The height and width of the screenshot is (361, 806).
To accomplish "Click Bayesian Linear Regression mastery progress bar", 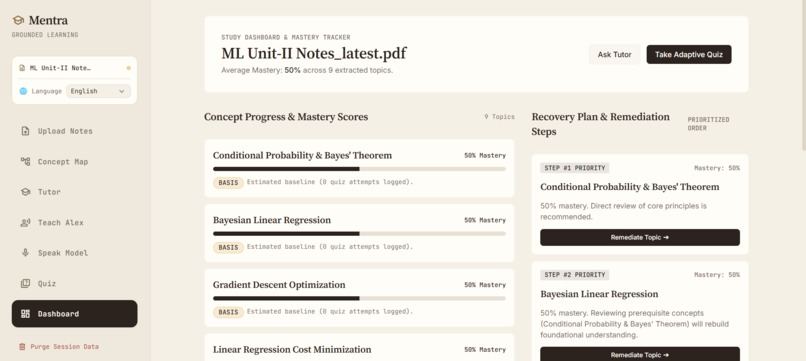I will coord(359,233).
